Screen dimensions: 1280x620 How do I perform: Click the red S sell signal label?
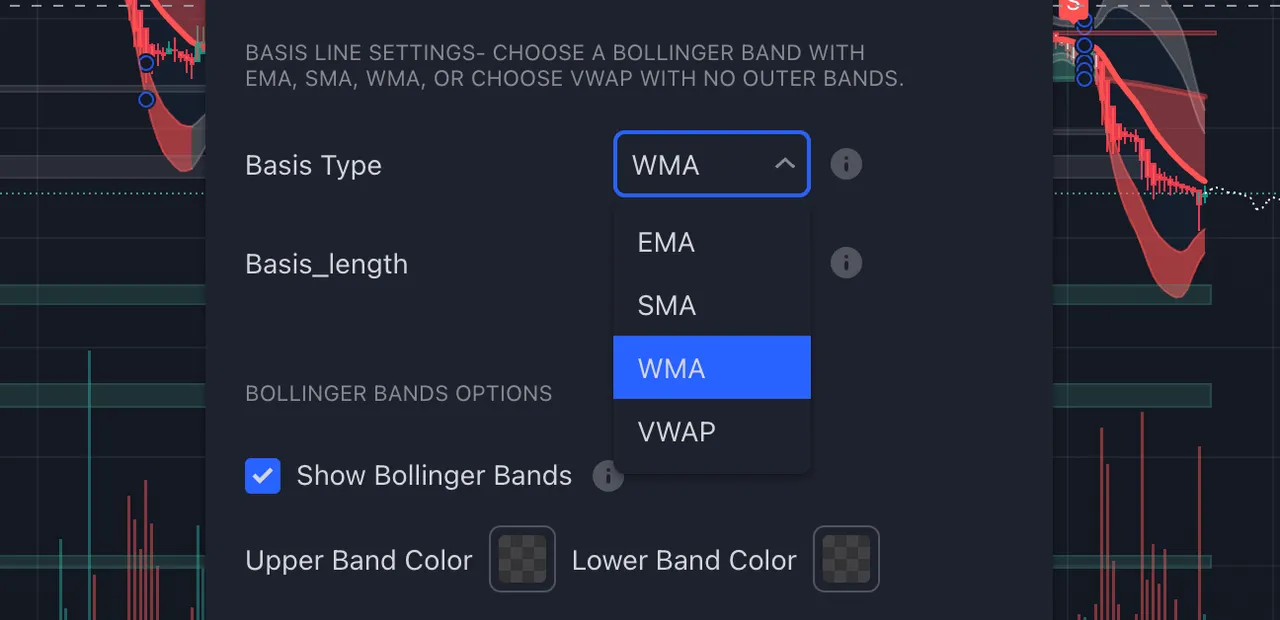1073,7
